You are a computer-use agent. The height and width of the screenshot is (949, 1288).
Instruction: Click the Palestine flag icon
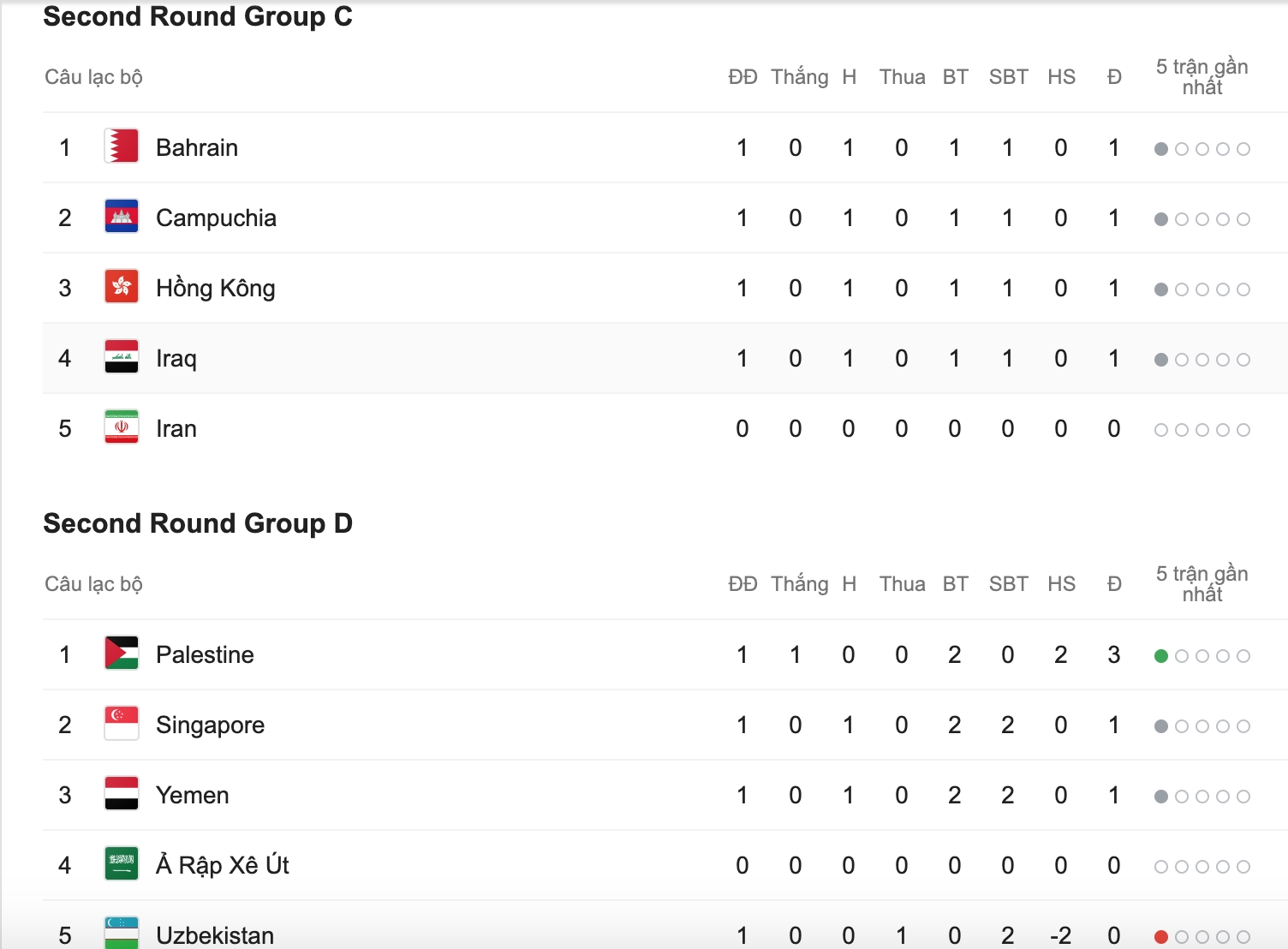tap(122, 654)
